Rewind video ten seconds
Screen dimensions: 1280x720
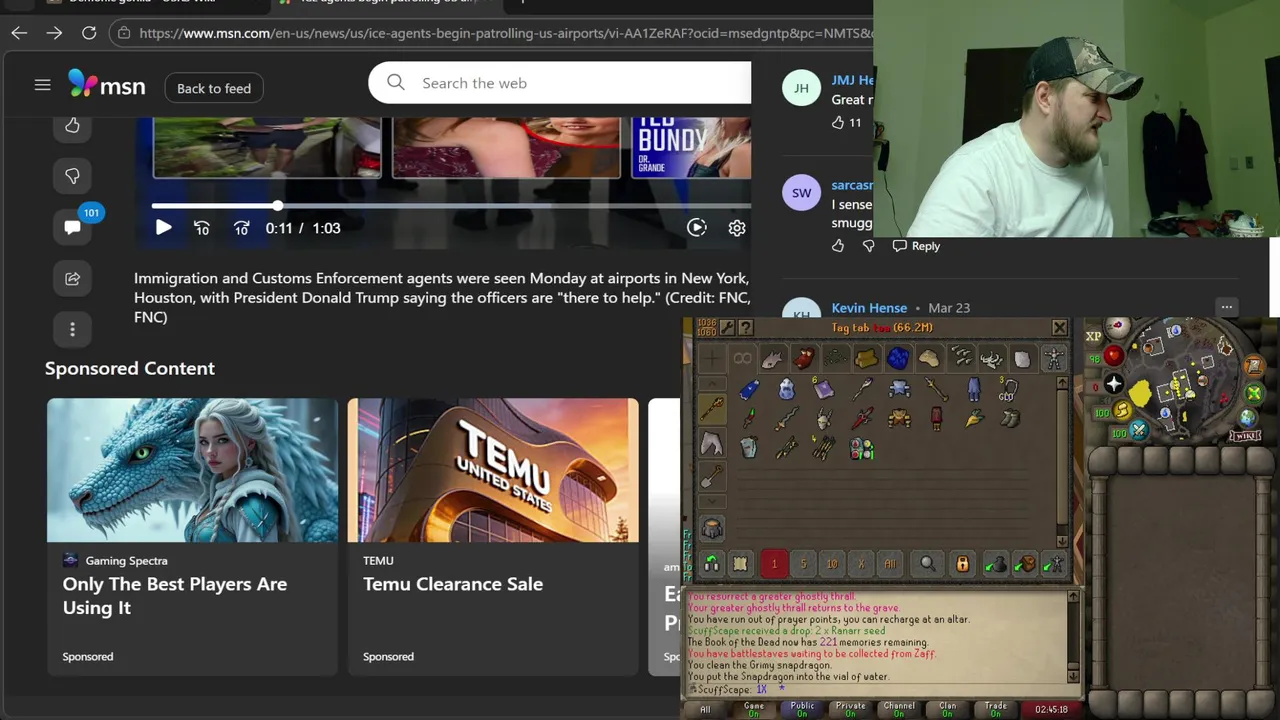pos(202,228)
